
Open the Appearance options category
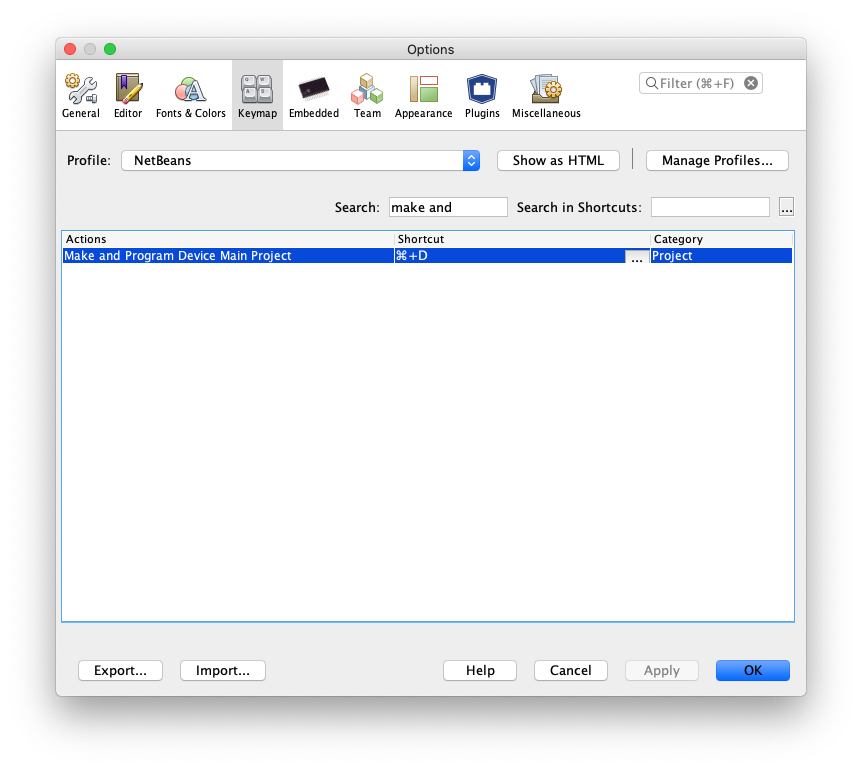423,95
